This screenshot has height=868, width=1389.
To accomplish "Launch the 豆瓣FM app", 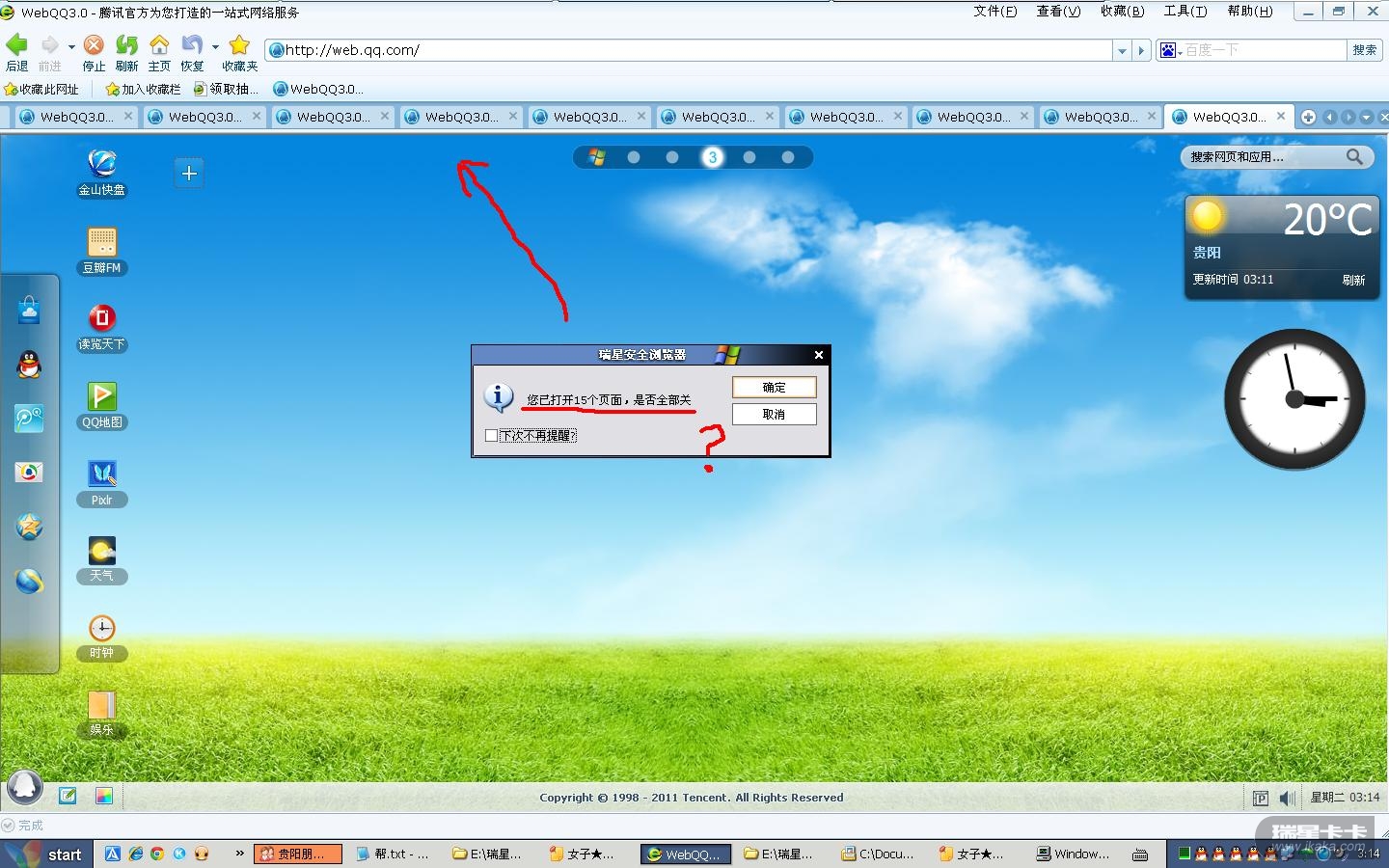I will point(101,250).
